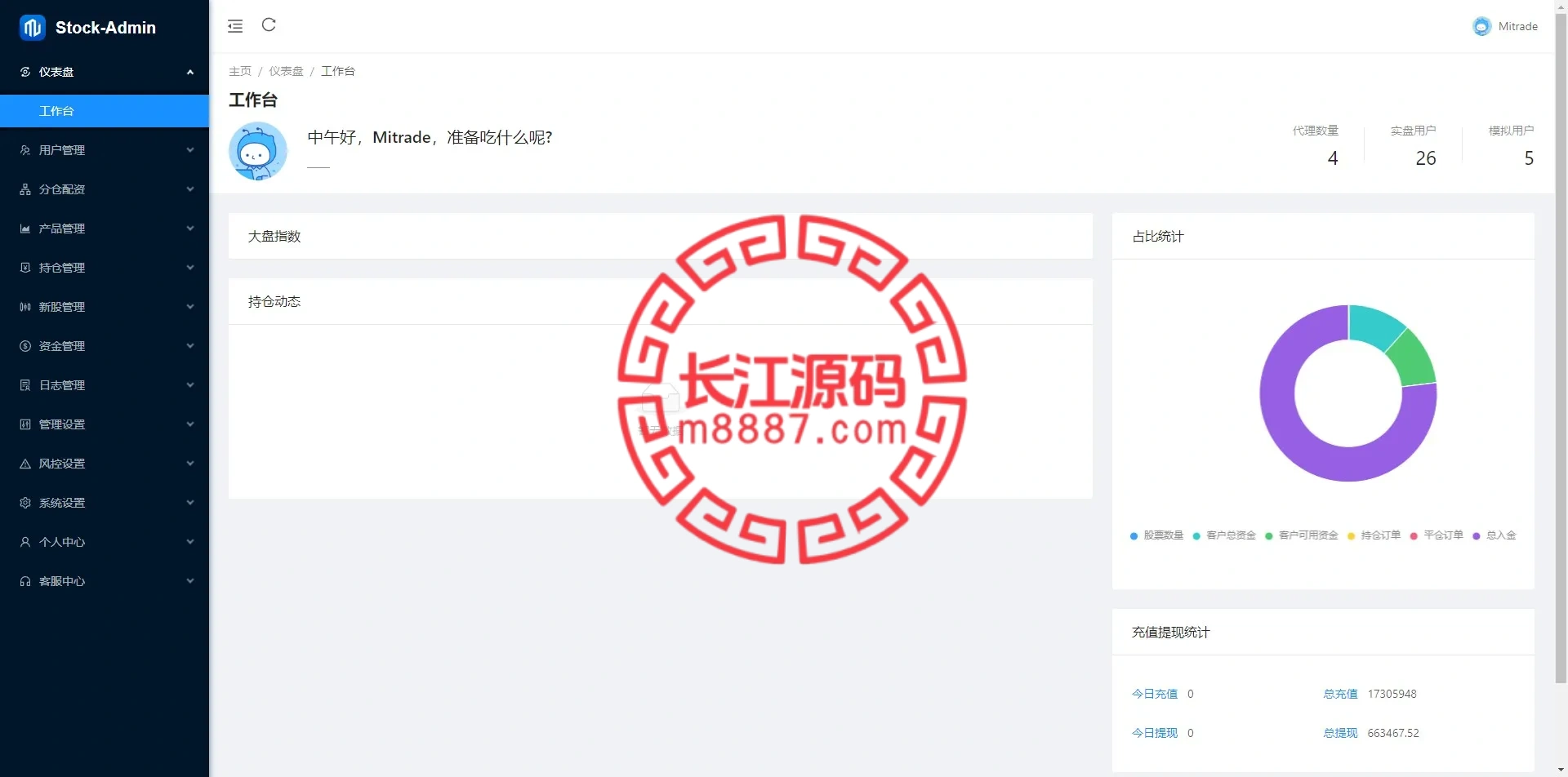1568x777 pixels.
Task: Click the teal donut chart segment
Action: pyautogui.click(x=1373, y=324)
